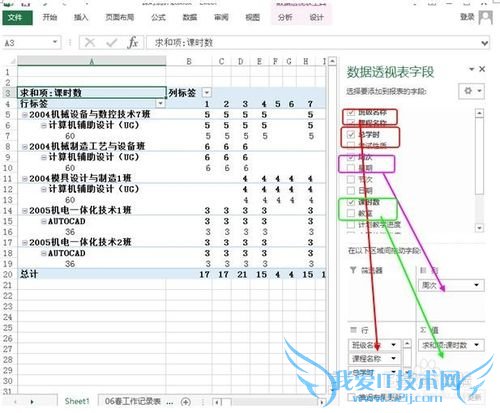
Task: Click the Name Box showing A3
Action: click(x=27, y=43)
